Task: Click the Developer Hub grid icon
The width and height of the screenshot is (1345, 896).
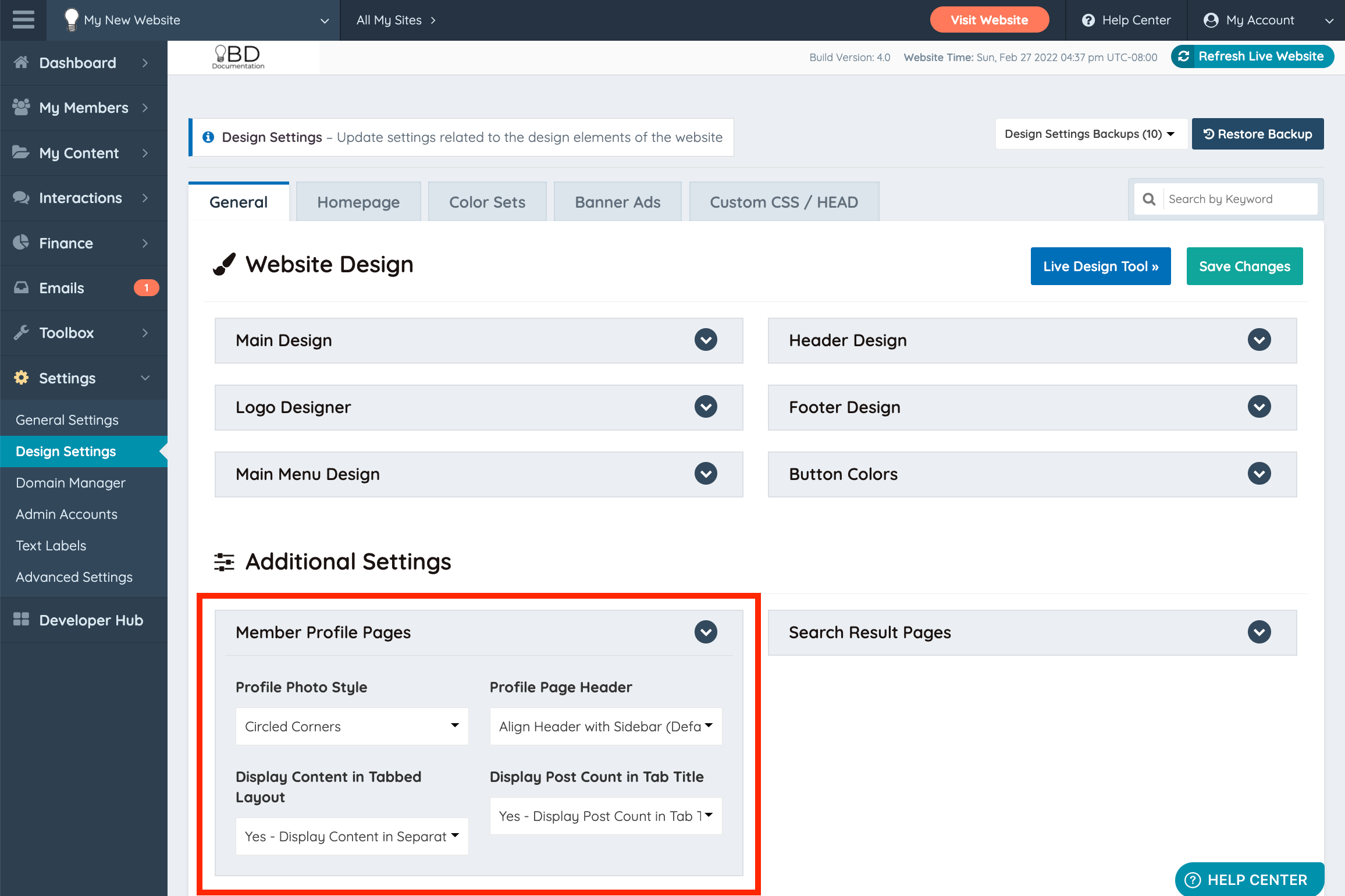Action: point(22,620)
